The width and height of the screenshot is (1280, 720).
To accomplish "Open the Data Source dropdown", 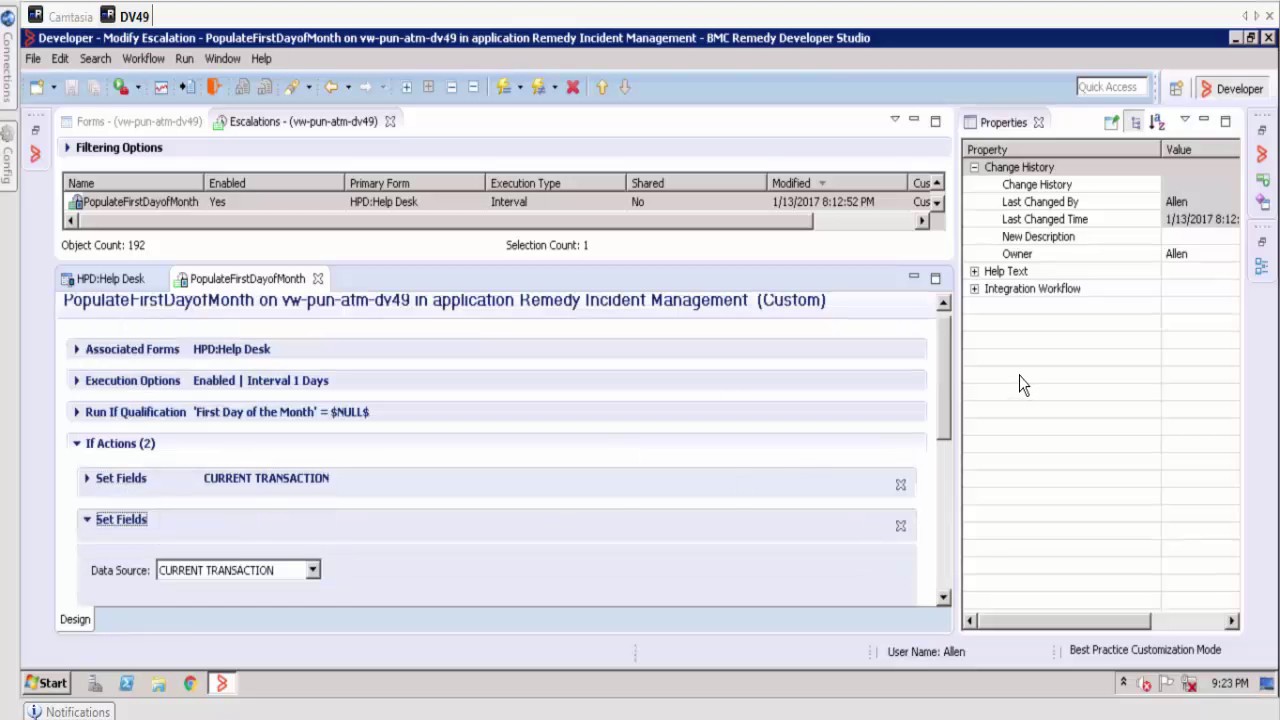I will click(x=313, y=570).
